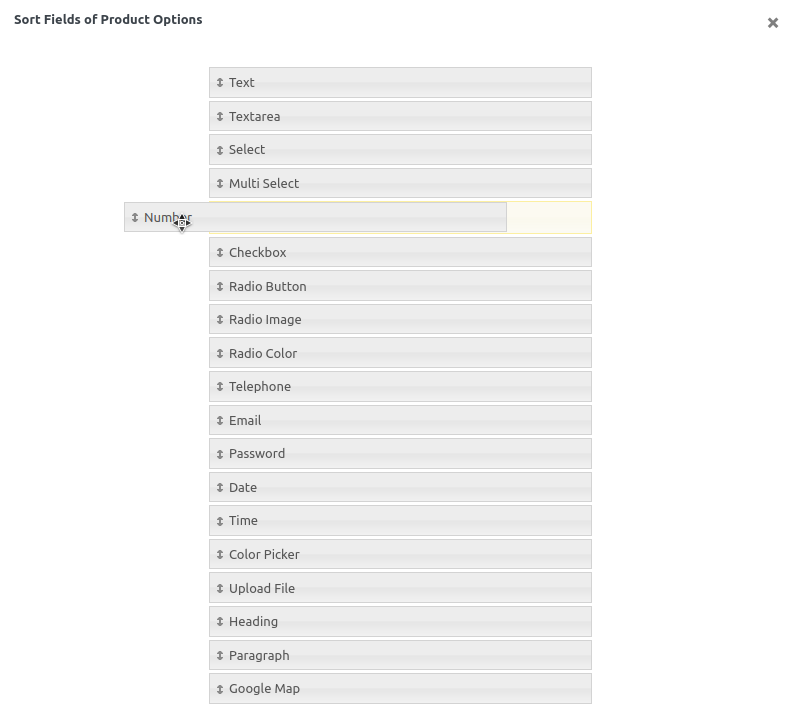Click the Date field row
The image size is (788, 718).
pos(400,488)
